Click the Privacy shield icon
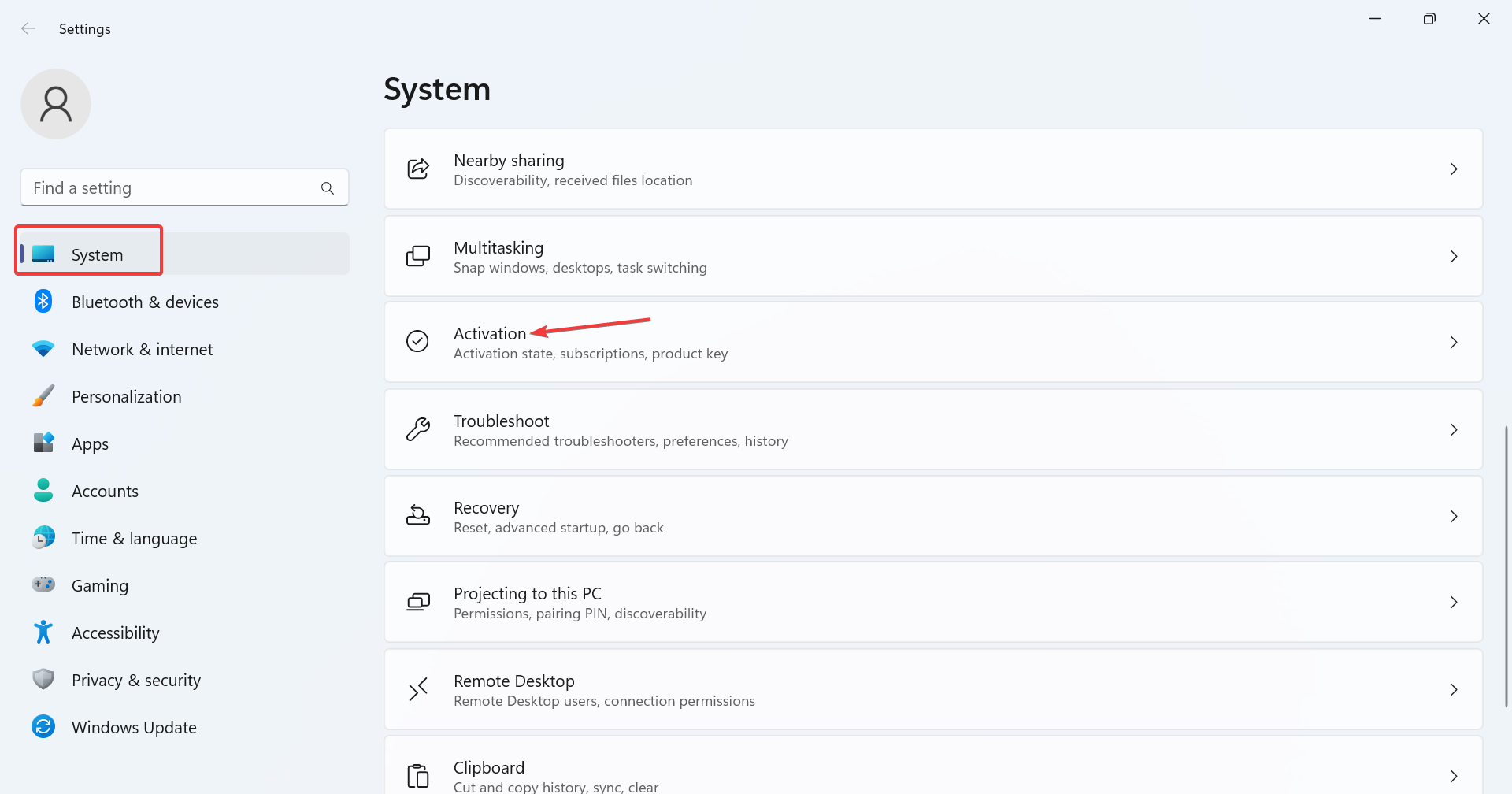 pos(43,680)
